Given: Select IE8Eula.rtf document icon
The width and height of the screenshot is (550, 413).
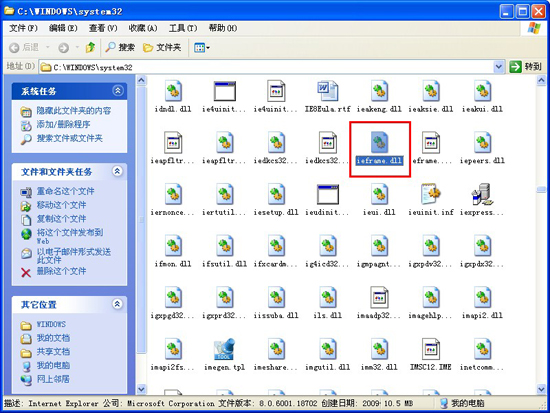Looking at the screenshot, I should (328, 91).
